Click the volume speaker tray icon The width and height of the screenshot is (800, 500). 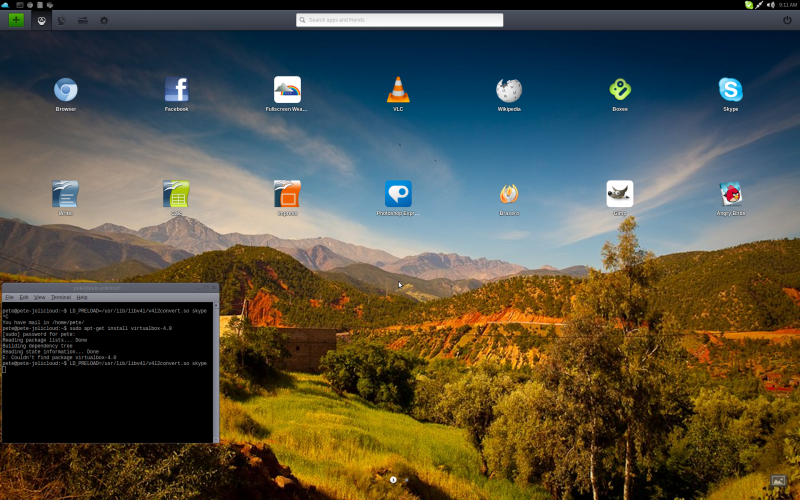pyautogui.click(x=770, y=5)
